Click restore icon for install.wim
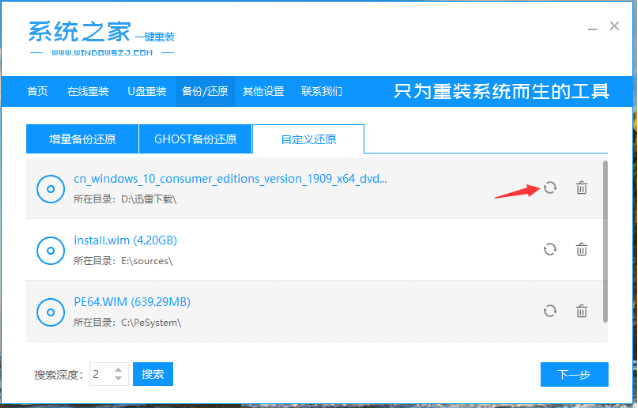The height and width of the screenshot is (408, 638). click(x=549, y=250)
